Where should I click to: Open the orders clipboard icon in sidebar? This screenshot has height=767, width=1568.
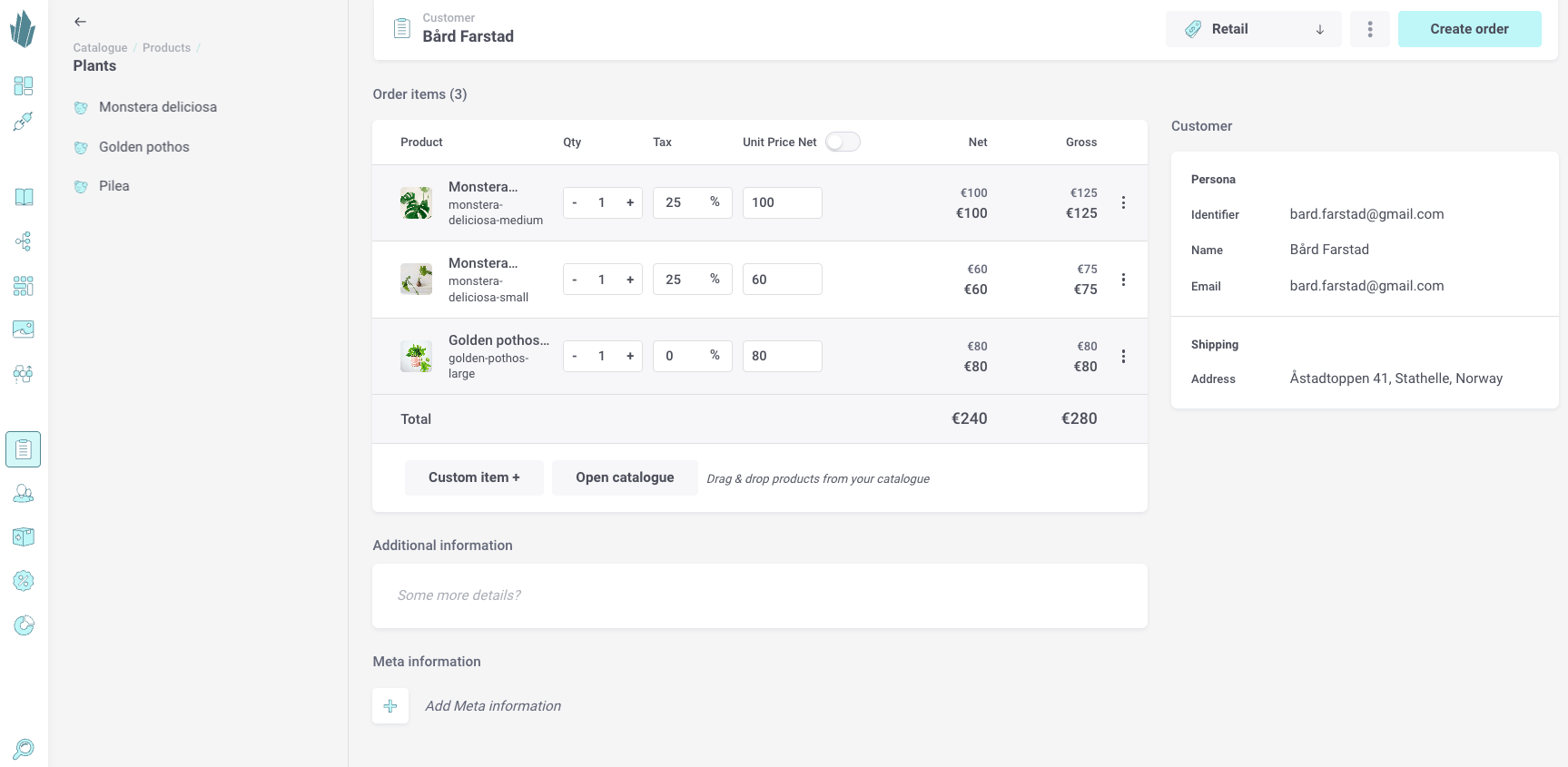coord(24,449)
